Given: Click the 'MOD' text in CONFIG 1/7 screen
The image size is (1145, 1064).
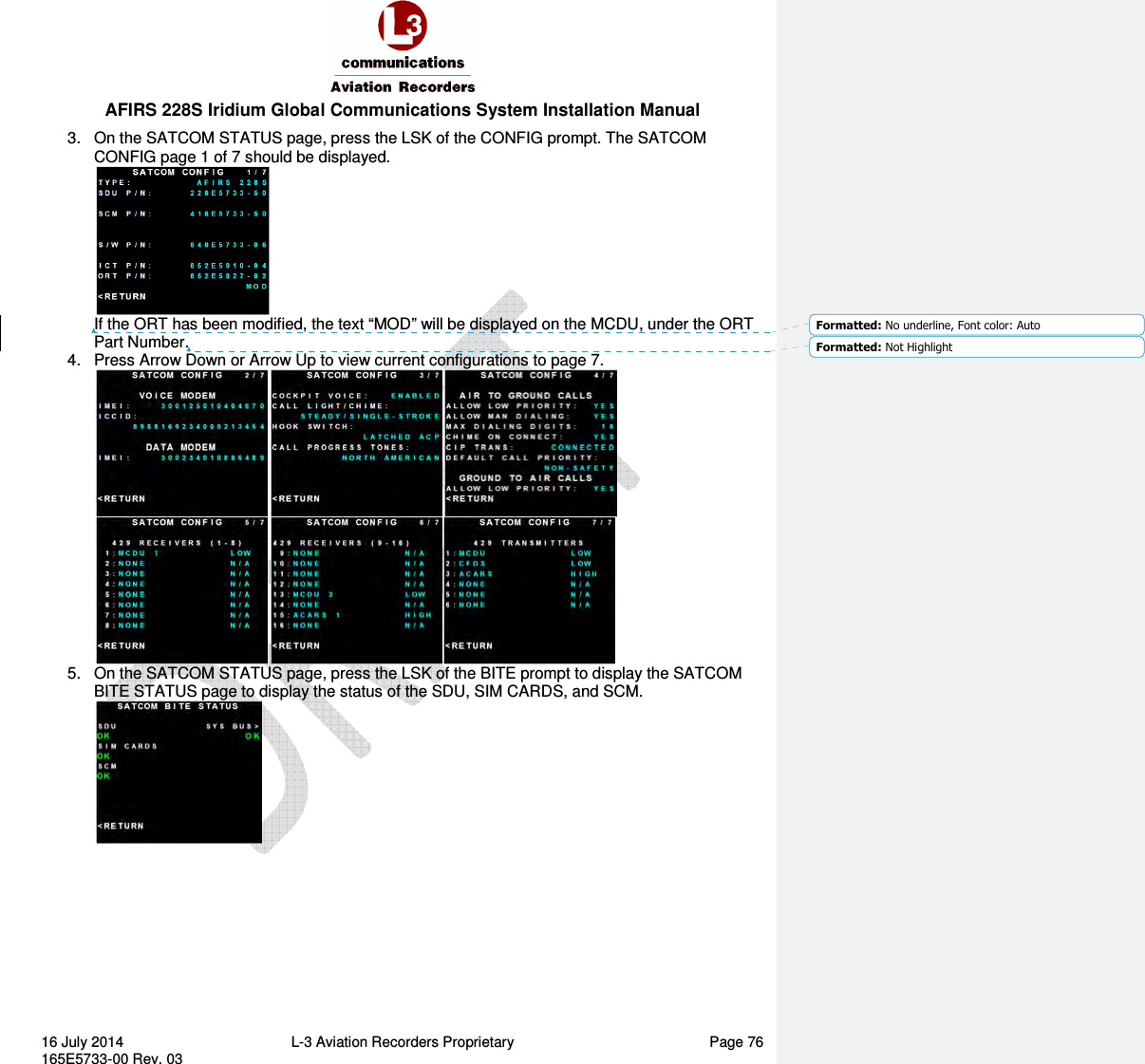Looking at the screenshot, I should [256, 287].
